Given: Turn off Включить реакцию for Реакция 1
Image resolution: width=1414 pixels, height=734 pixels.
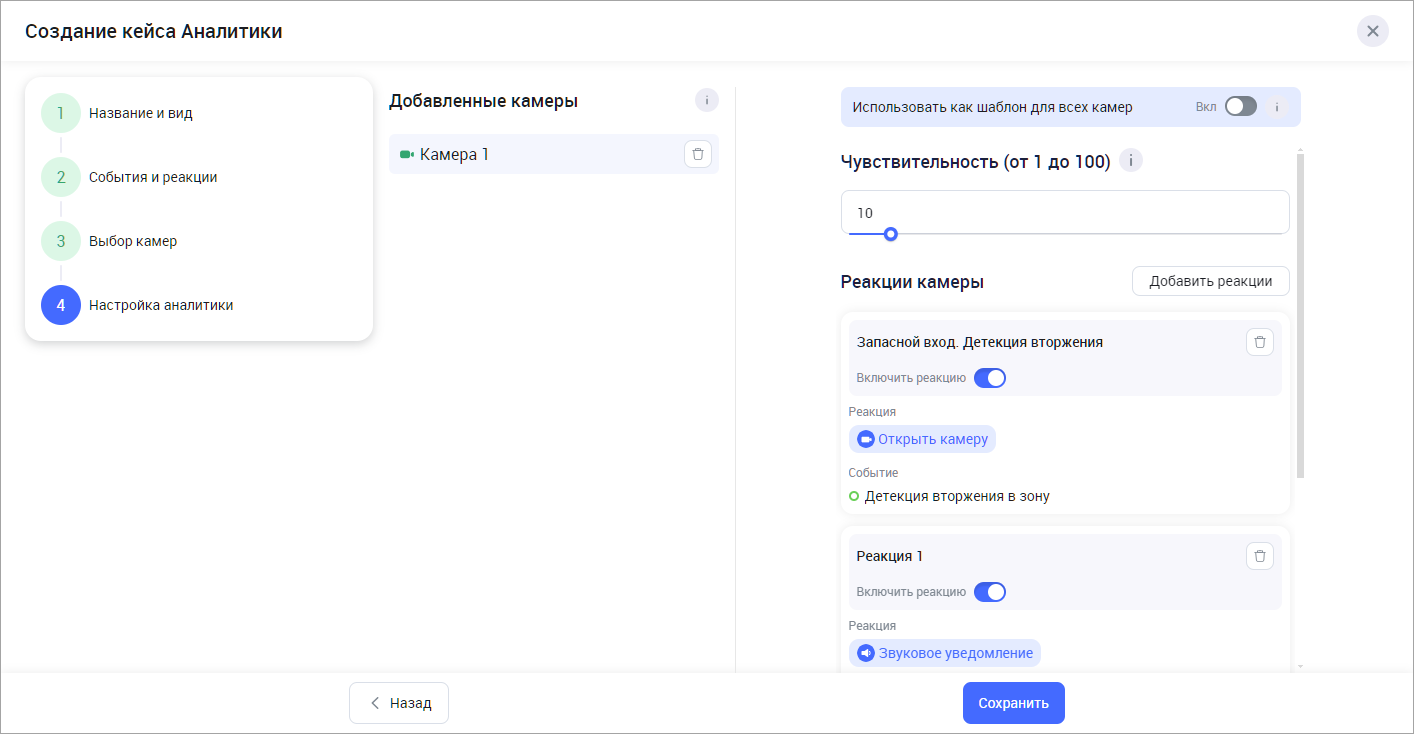Looking at the screenshot, I should (989, 592).
